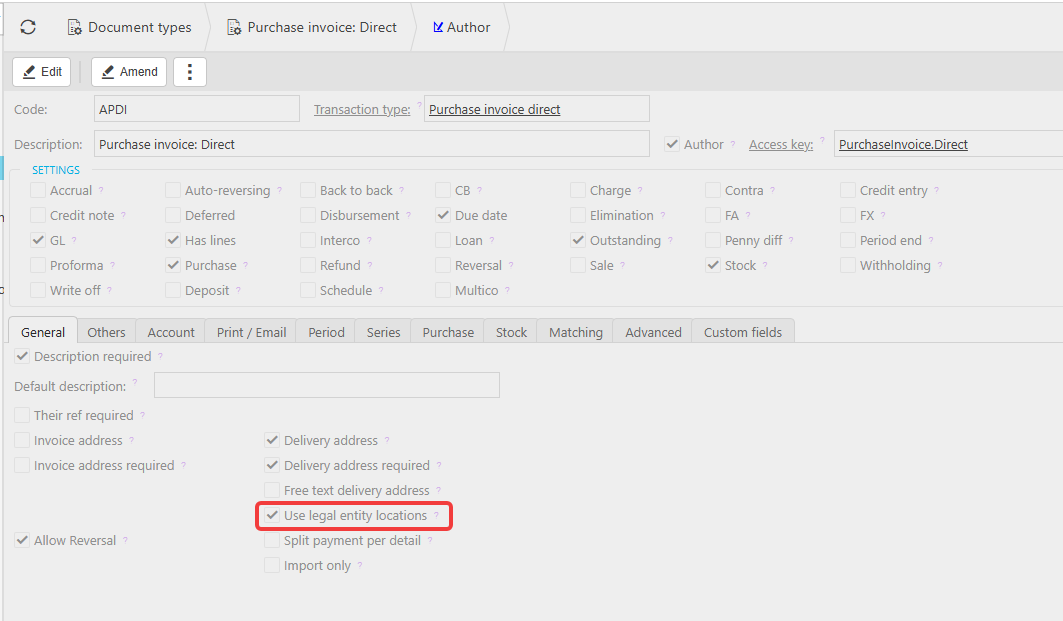Toggle Description required checkbox
Image resolution: width=1063 pixels, height=621 pixels.
22,357
